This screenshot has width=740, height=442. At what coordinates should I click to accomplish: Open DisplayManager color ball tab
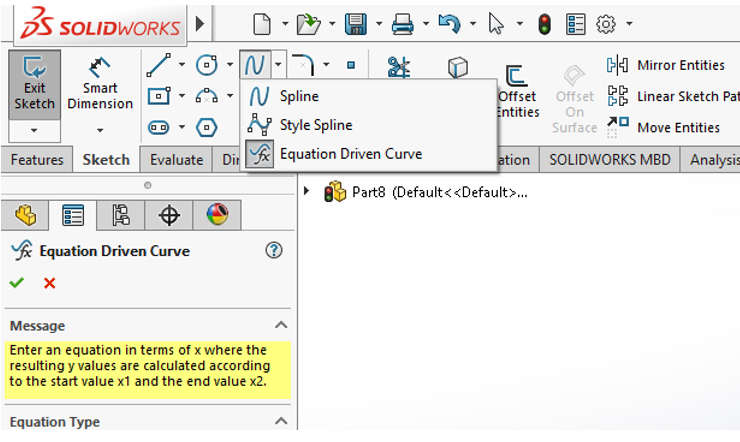coord(217,215)
